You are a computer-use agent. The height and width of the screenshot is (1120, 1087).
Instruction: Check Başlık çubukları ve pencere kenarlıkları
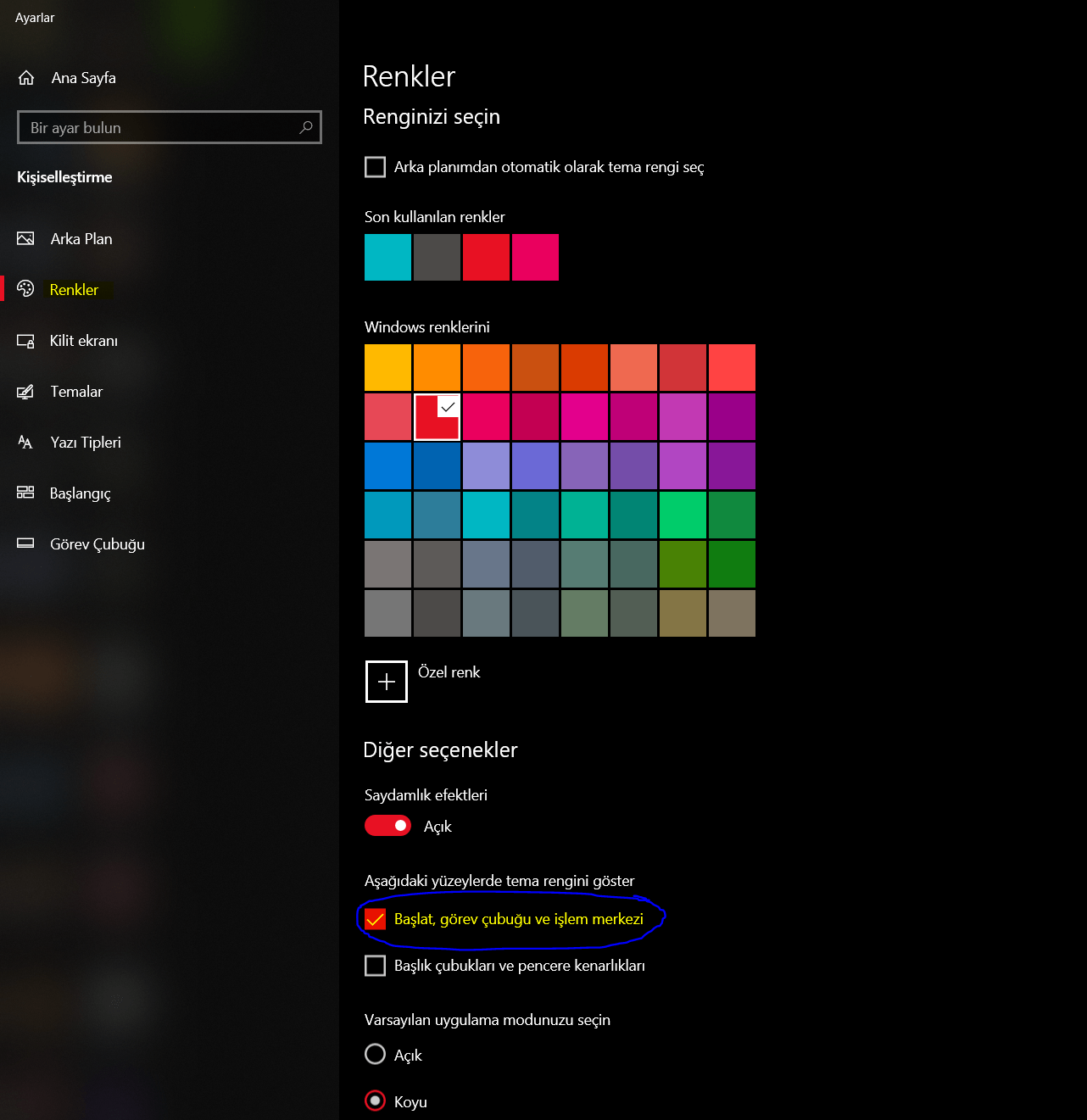[x=375, y=966]
